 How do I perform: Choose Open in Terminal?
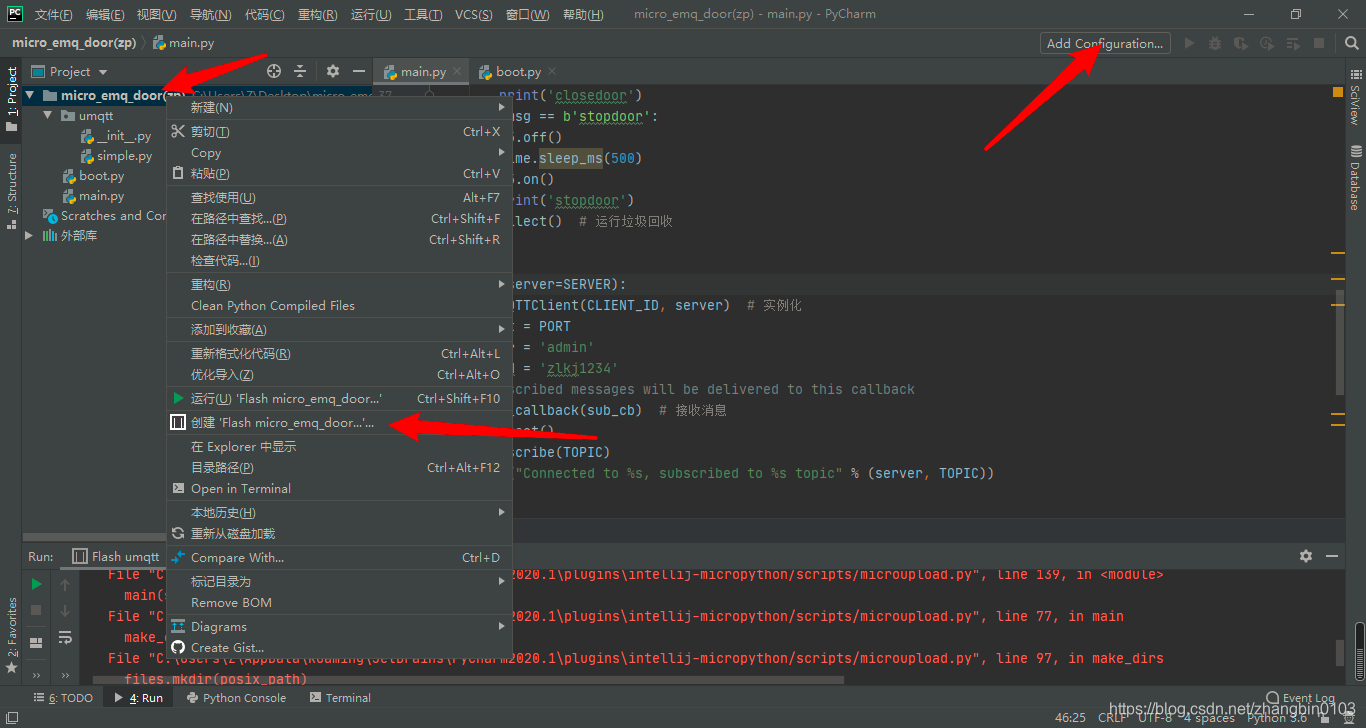point(339,489)
